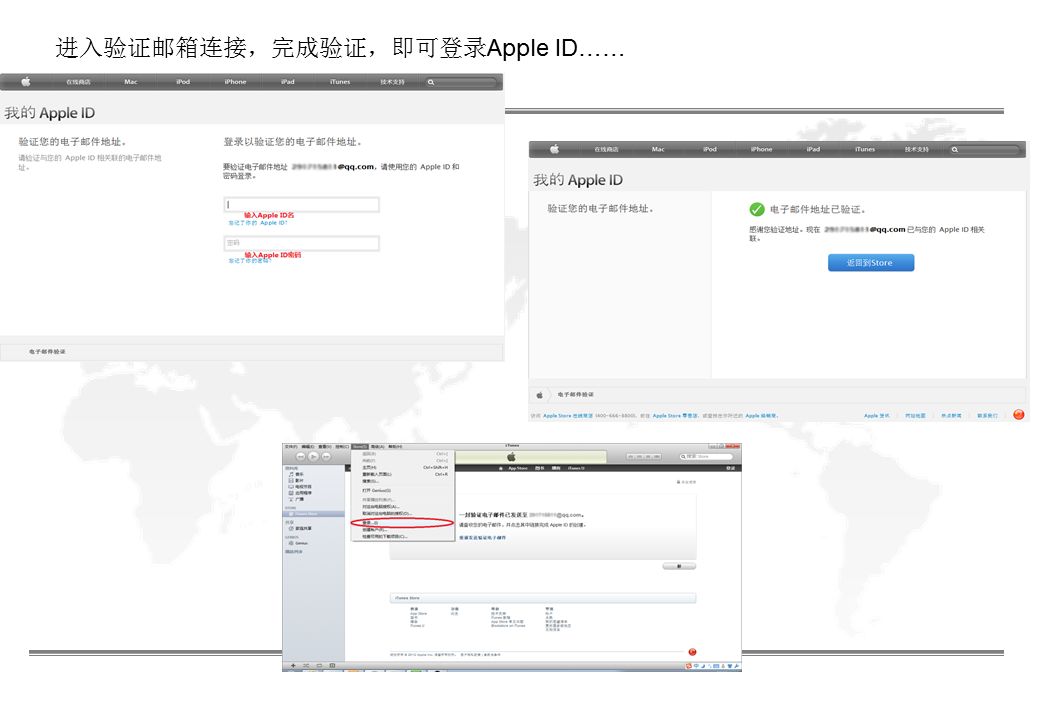Click the Apple logo in right page navbar

554,149
